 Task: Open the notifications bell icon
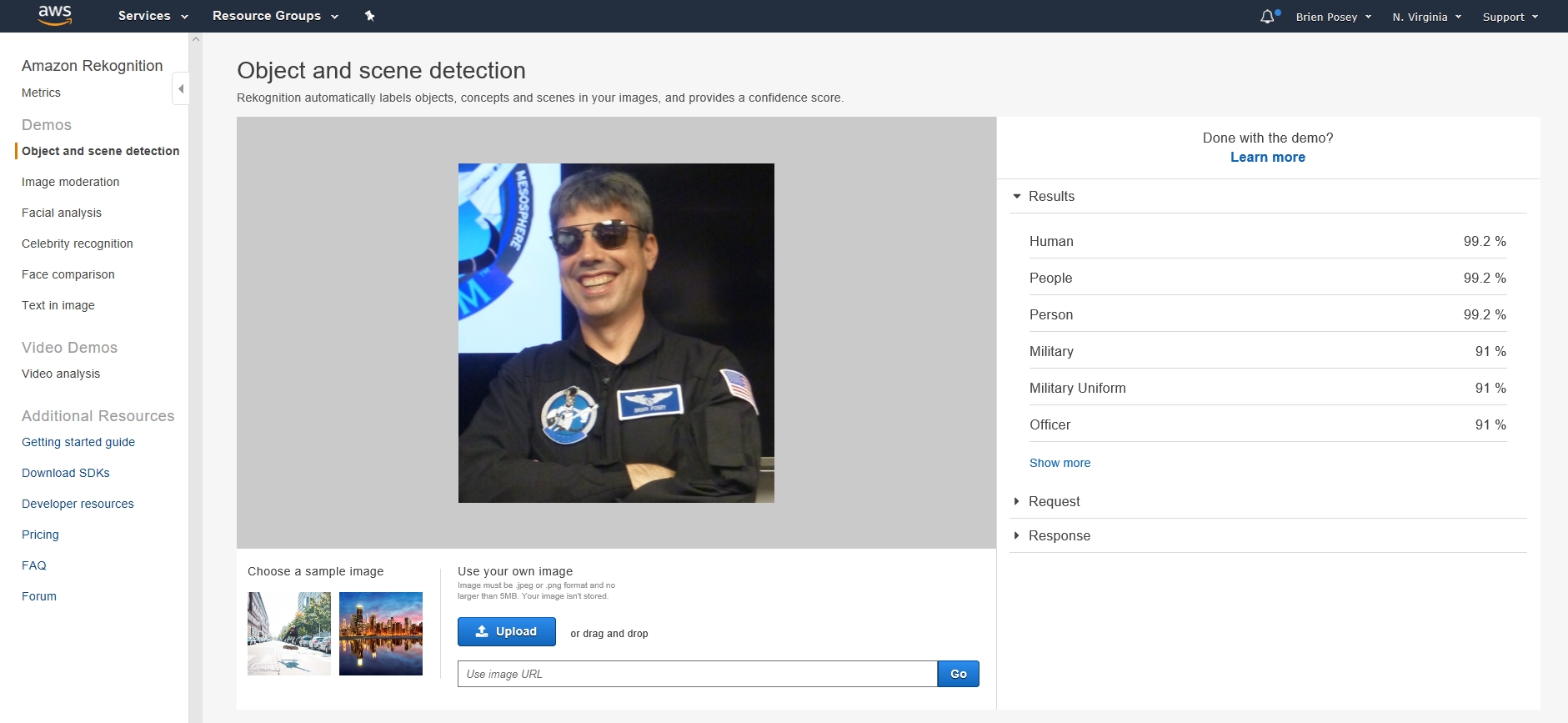[1268, 16]
